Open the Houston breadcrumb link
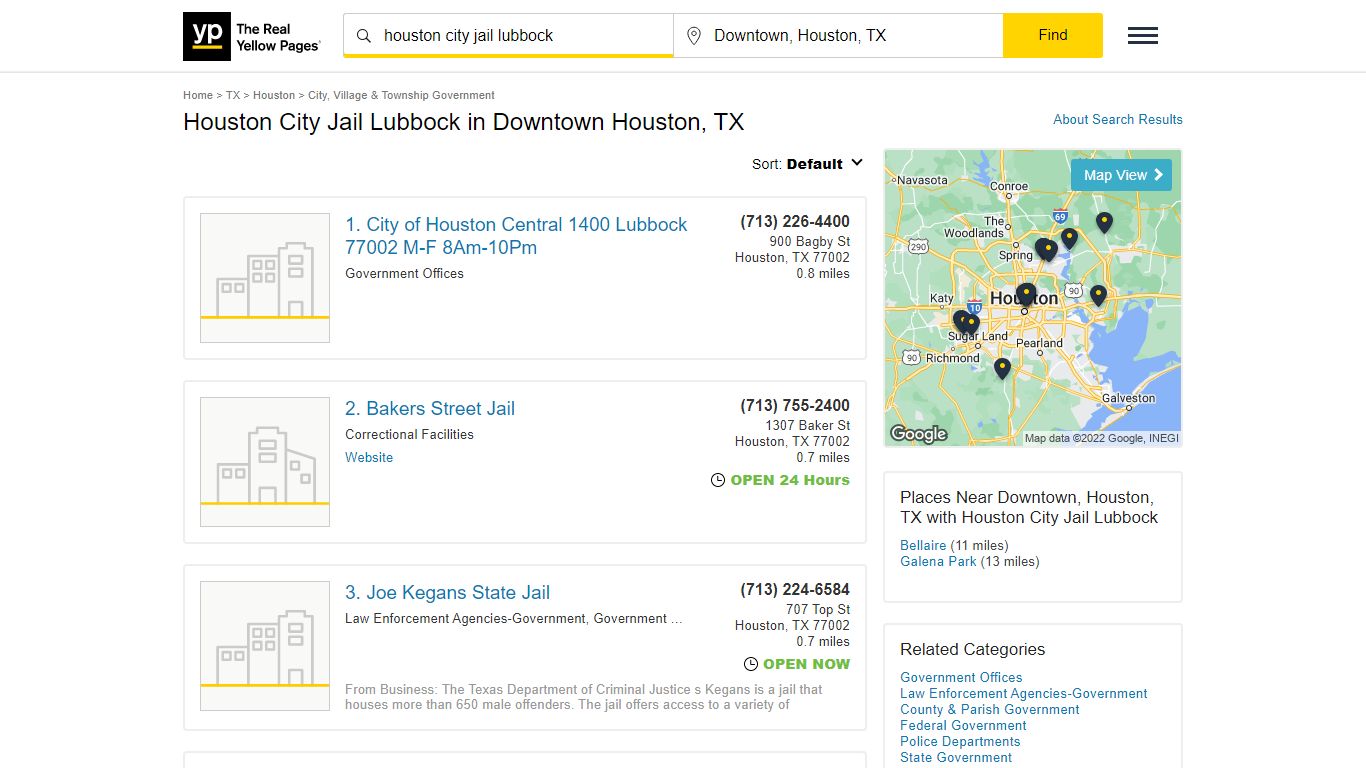Screen dimensions: 1366x768 coord(274,95)
